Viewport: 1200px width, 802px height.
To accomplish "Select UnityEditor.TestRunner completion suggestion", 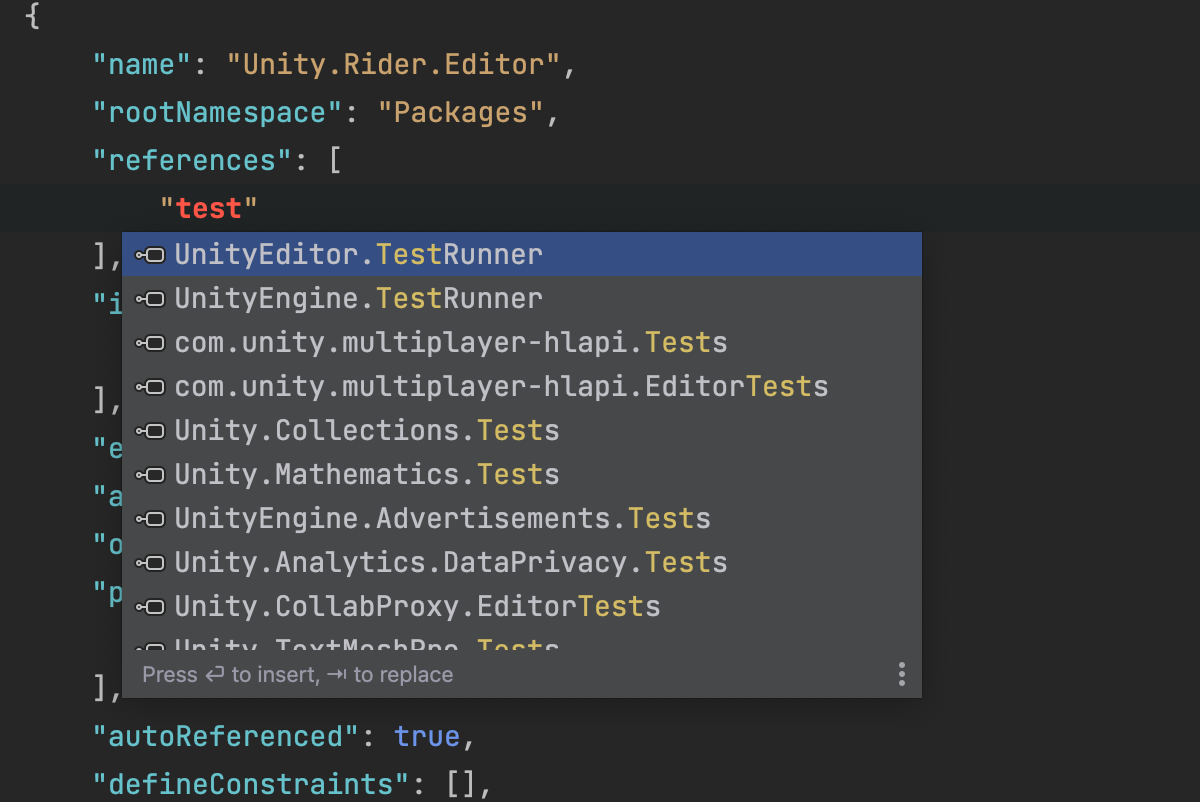I will [358, 255].
